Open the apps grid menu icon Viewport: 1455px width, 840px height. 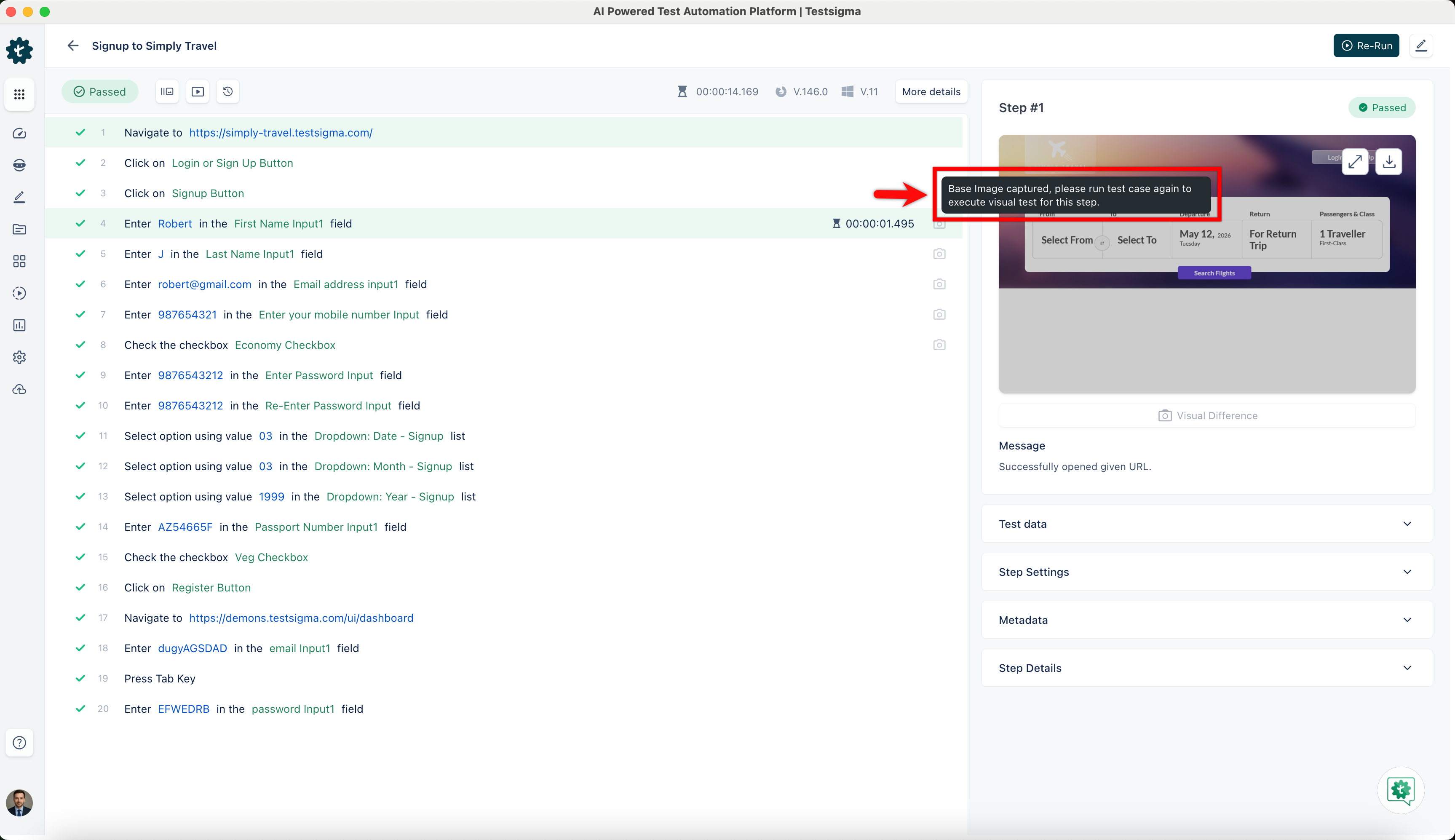(19, 94)
